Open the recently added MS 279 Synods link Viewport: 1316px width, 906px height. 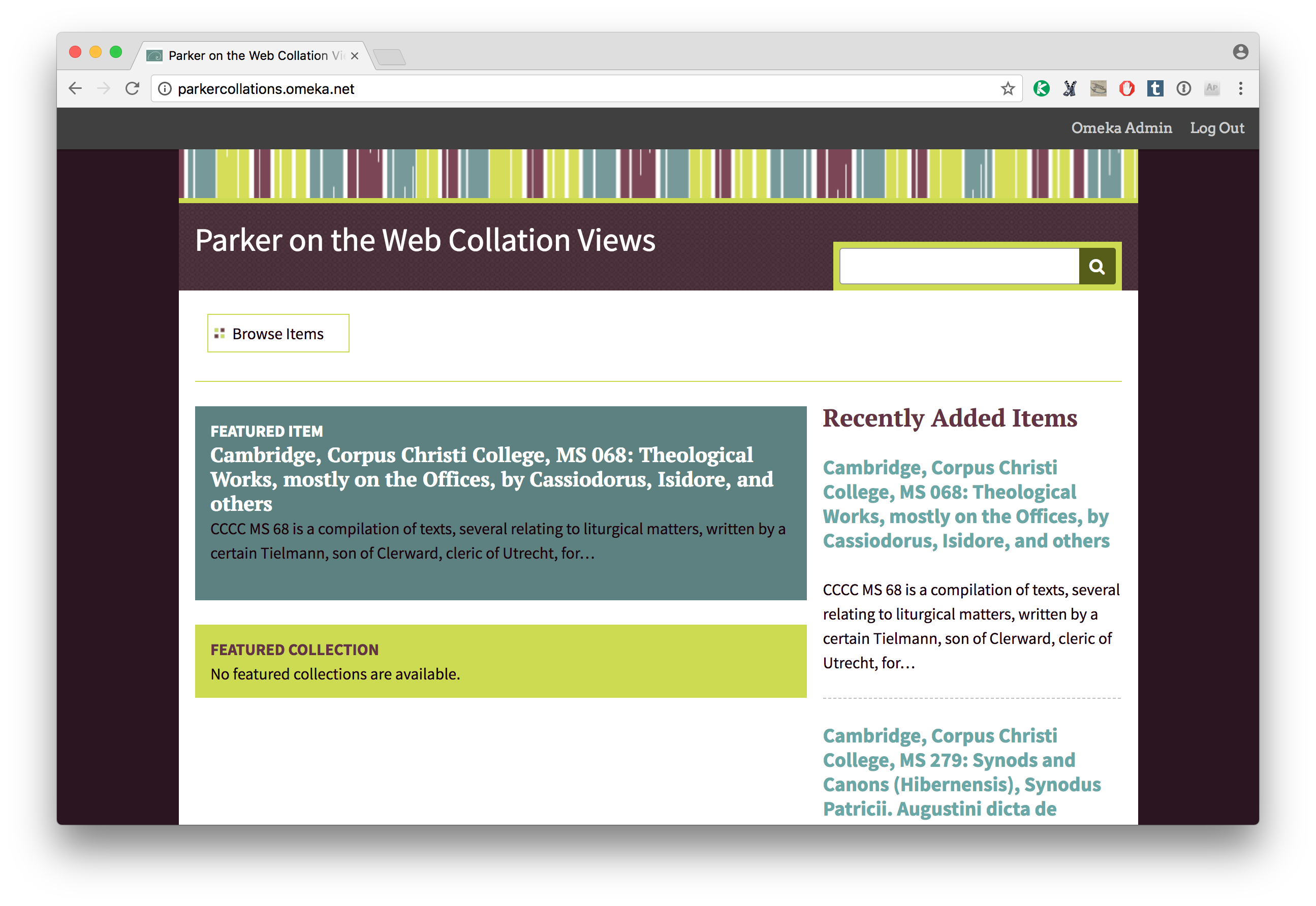(961, 772)
